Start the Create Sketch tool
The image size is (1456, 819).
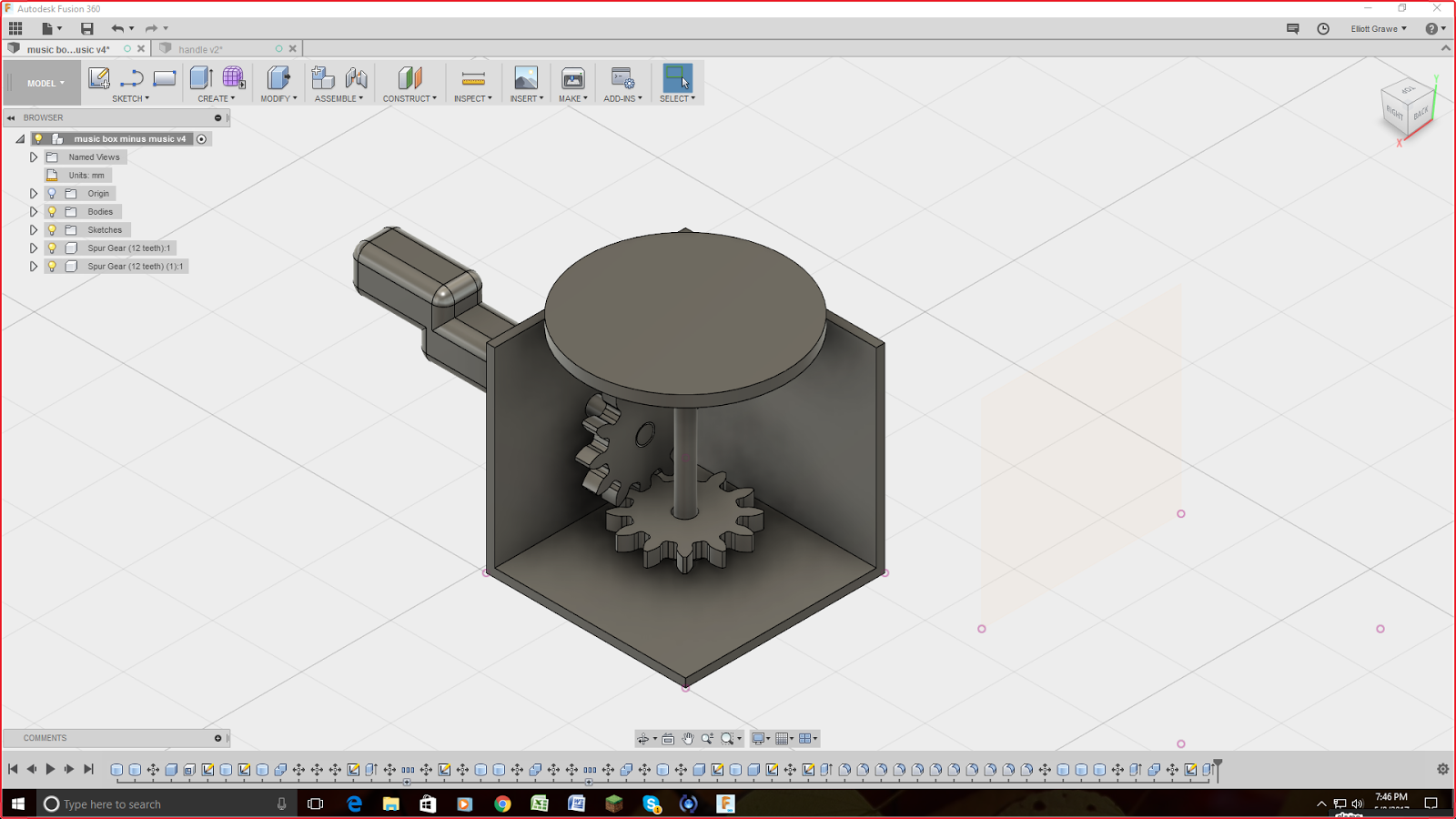pos(98,78)
